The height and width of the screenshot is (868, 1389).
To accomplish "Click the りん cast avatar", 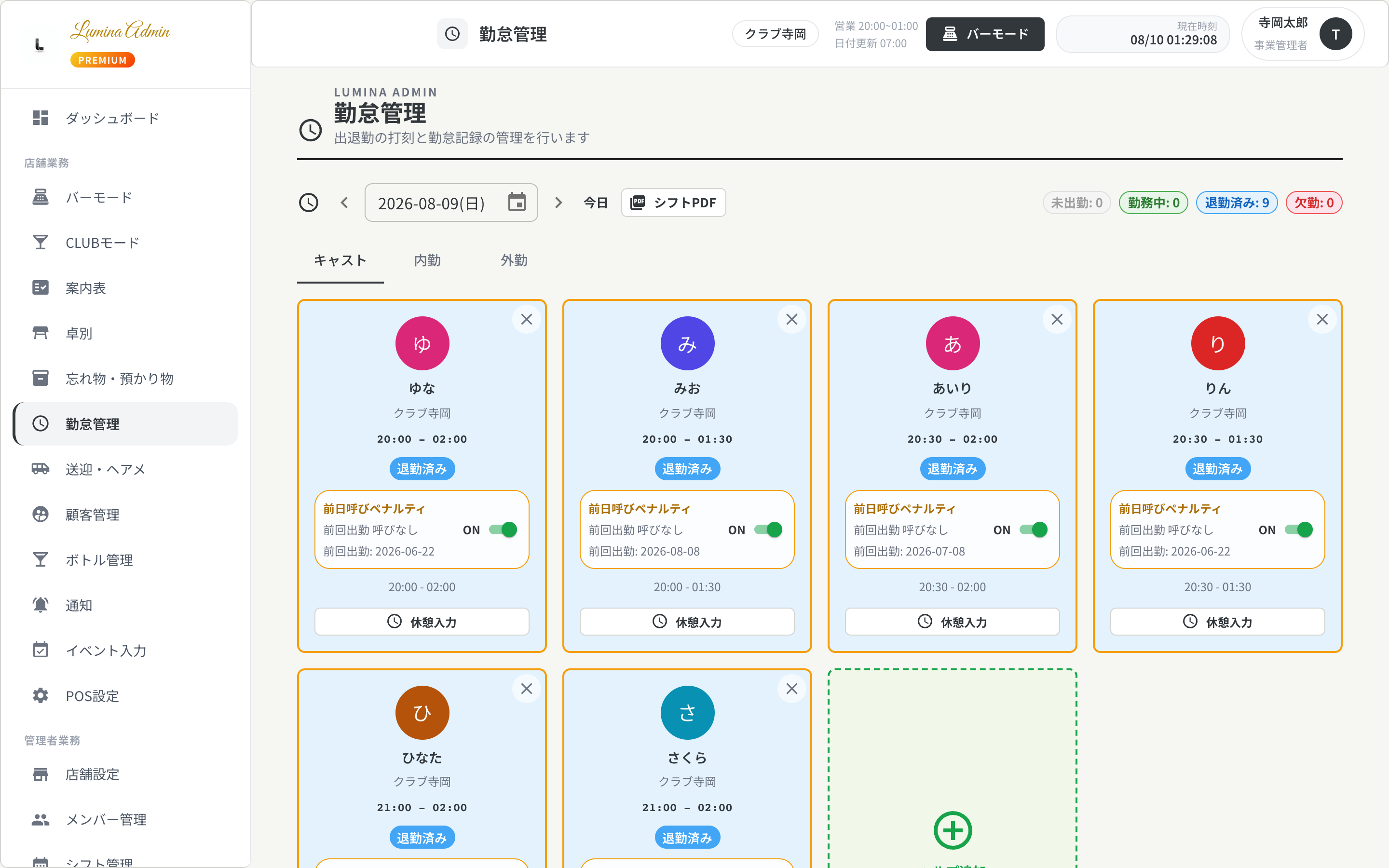I will pos(1217,343).
